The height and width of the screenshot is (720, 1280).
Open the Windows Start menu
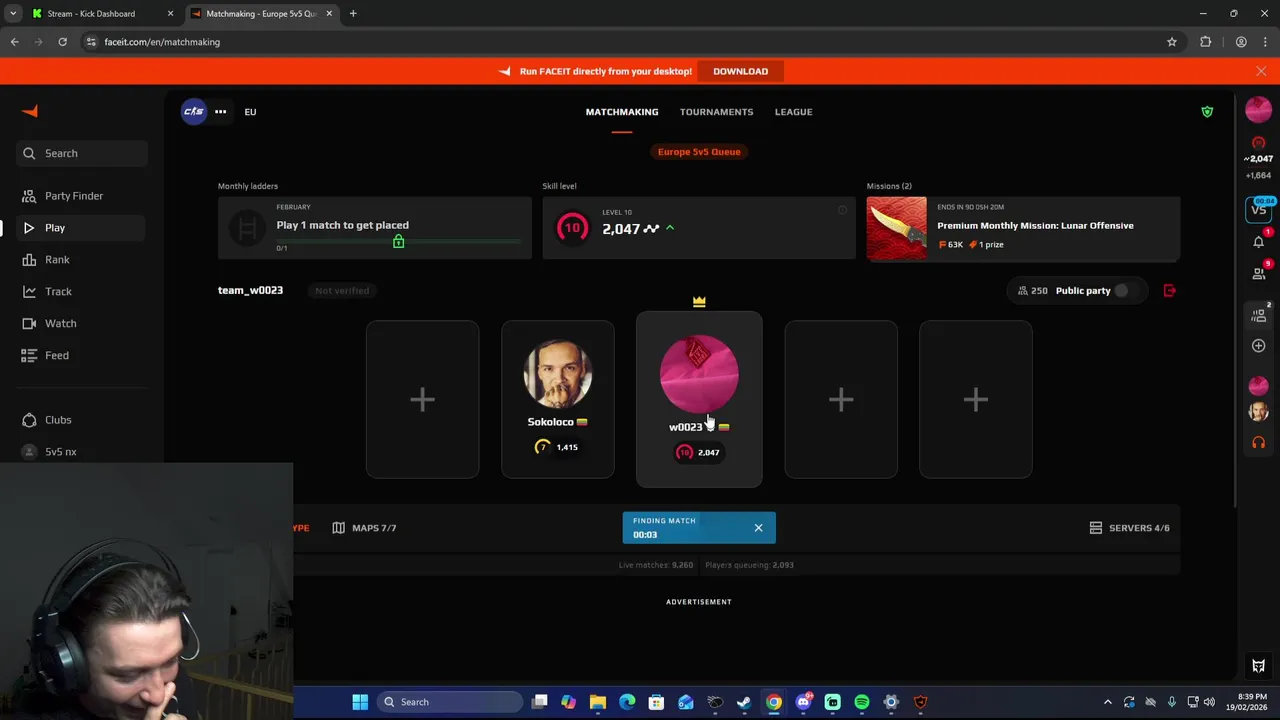(x=360, y=702)
